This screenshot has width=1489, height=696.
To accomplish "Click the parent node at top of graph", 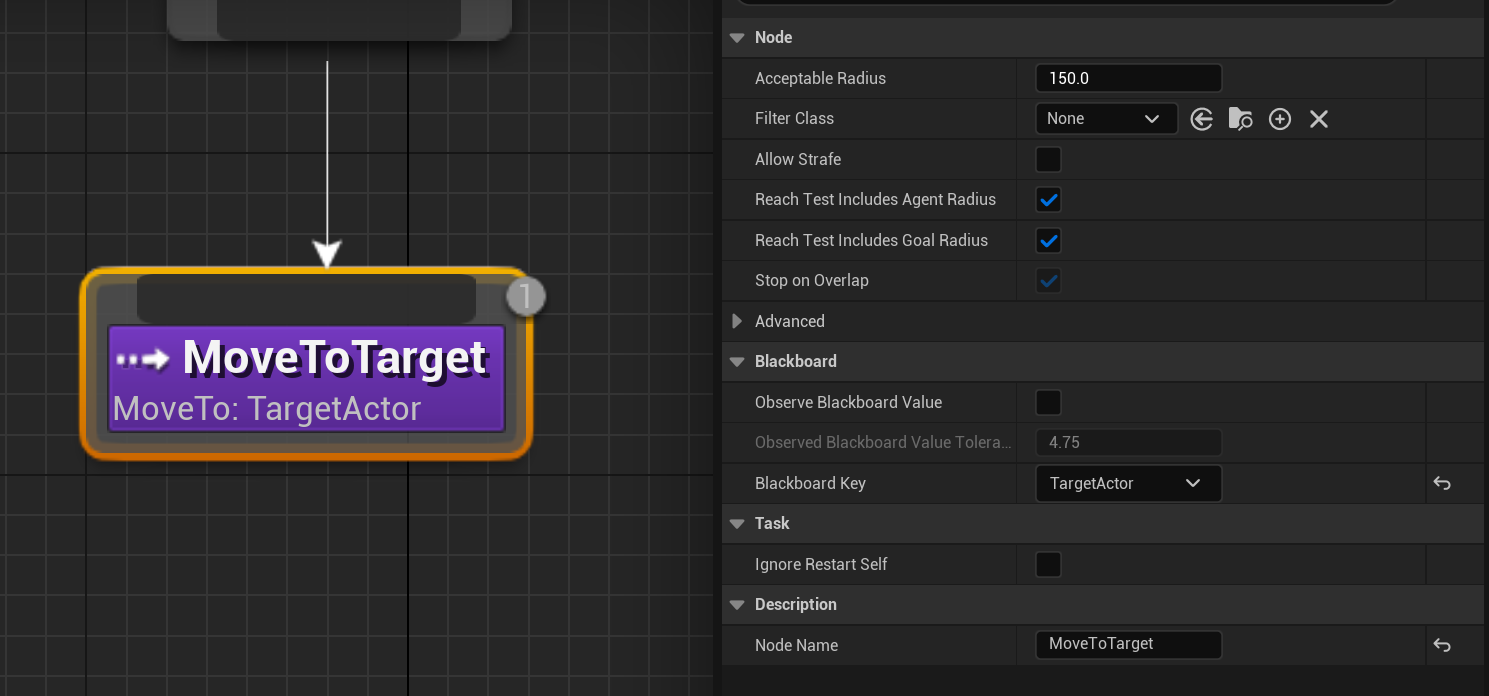I will tap(339, 19).
